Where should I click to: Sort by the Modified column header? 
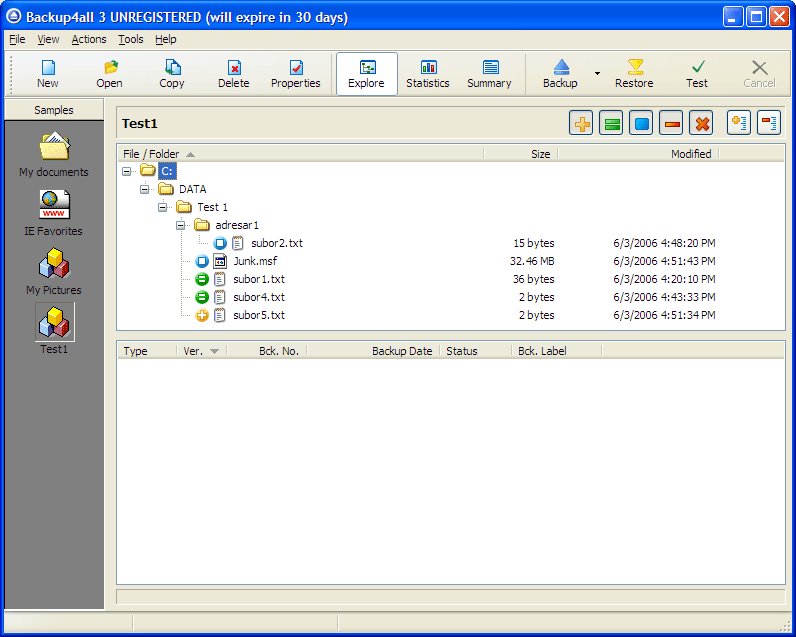tap(639, 154)
